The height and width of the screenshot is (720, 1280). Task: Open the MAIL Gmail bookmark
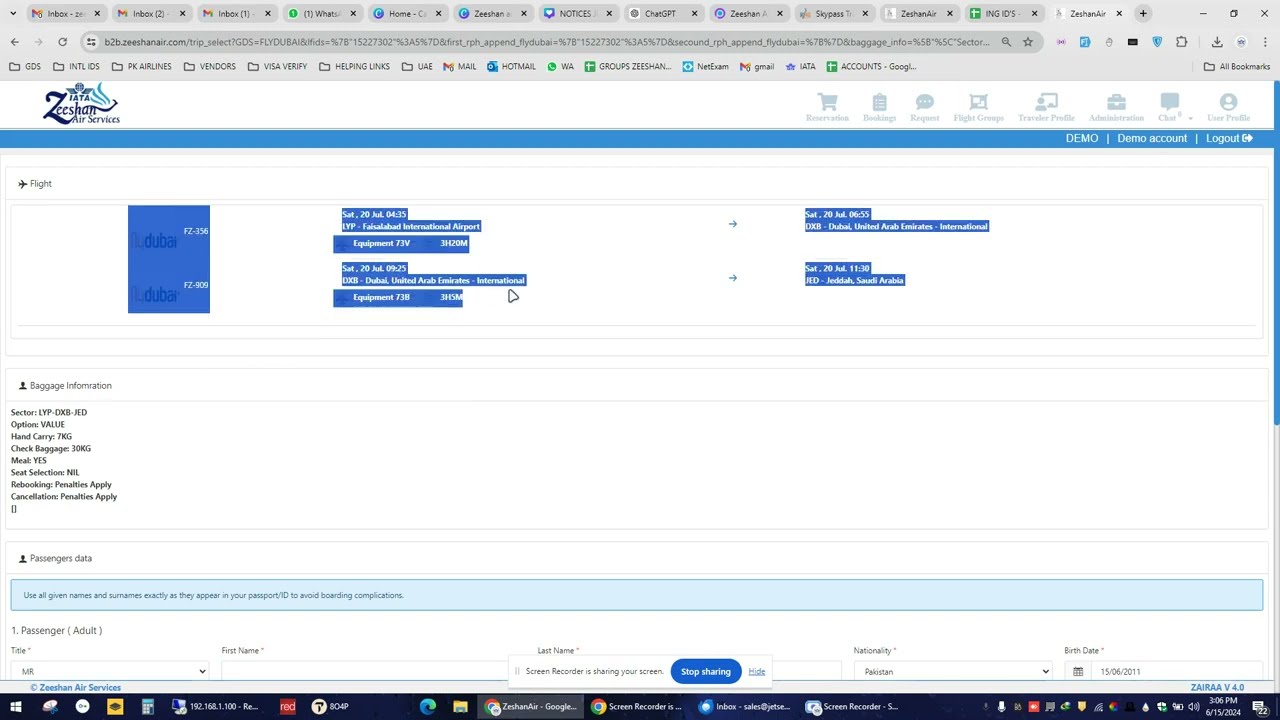point(459,66)
